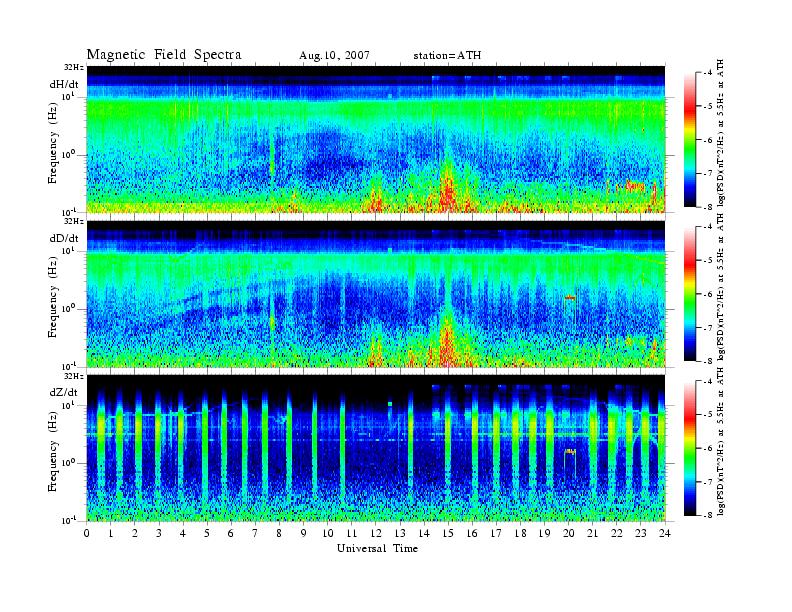Click the dZ/dt panel label

point(64,392)
